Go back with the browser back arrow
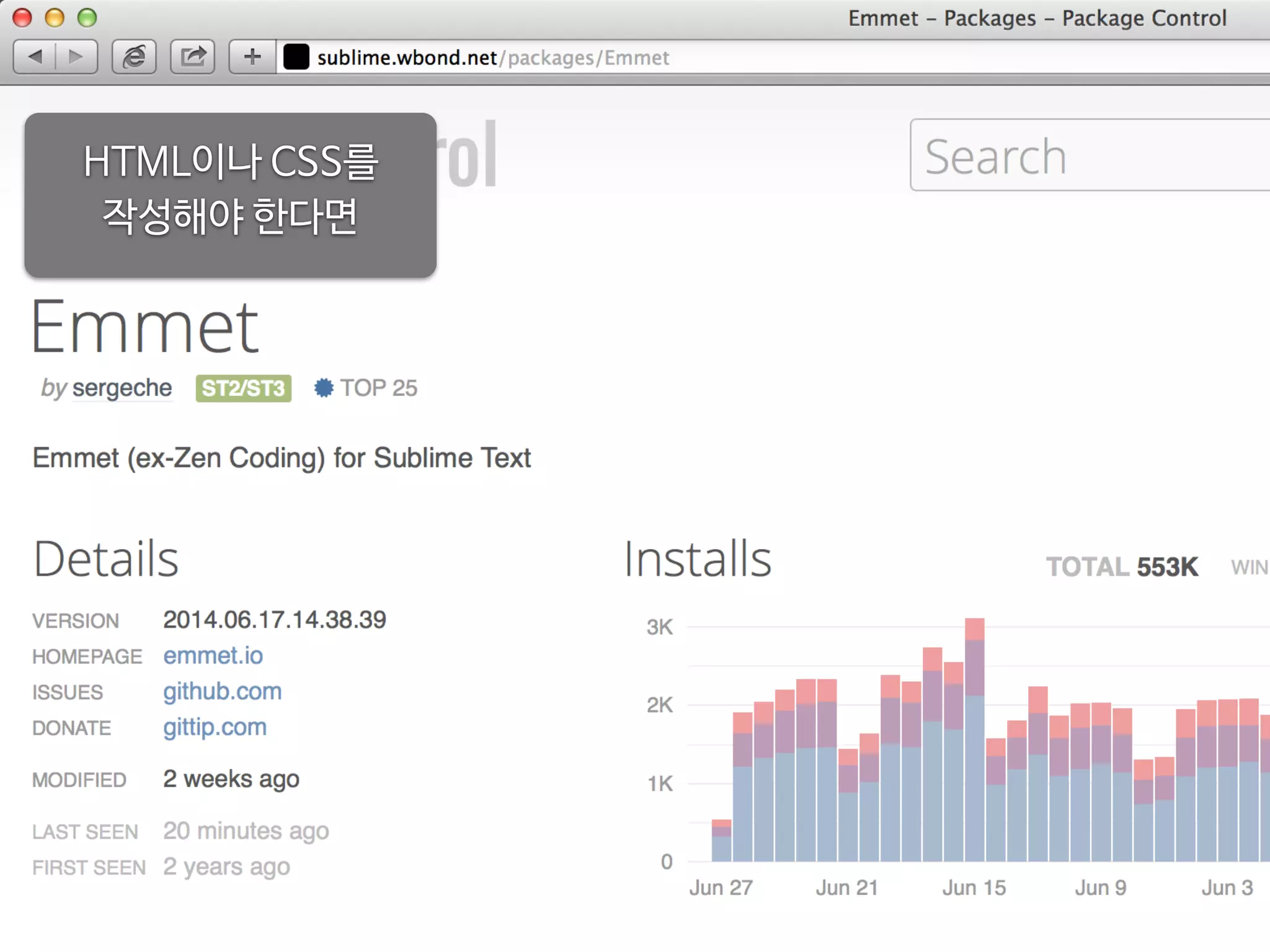The width and height of the screenshot is (1270, 952). [x=35, y=57]
